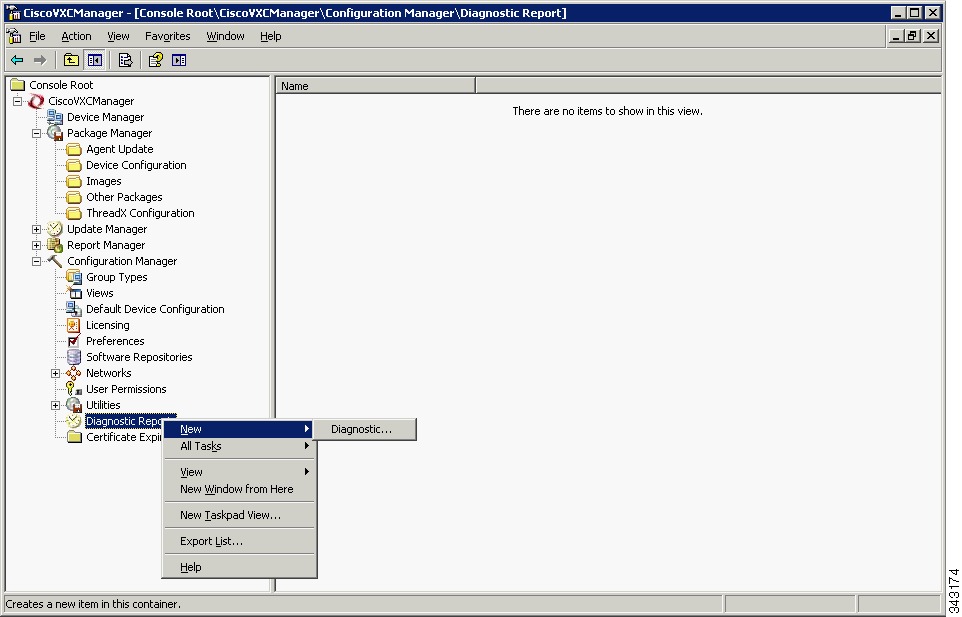Click the Utilities icon
This screenshot has height=617, width=962.
tap(74, 405)
